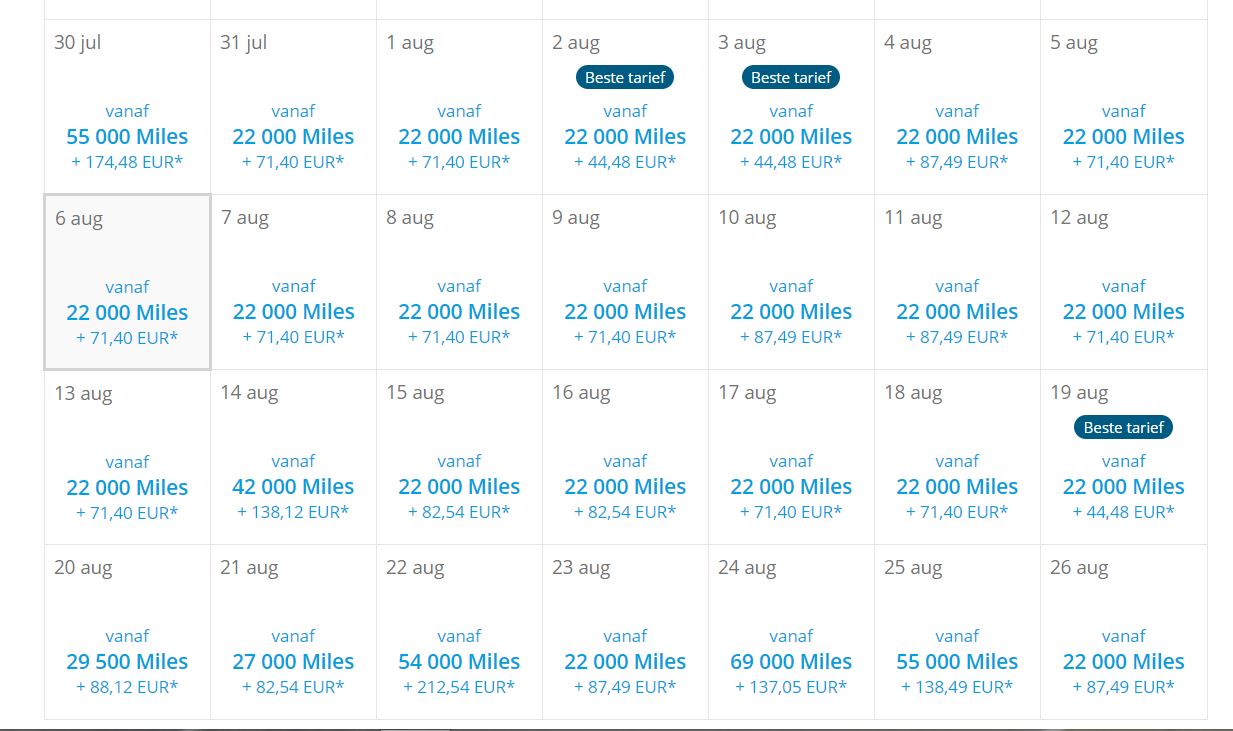Click the 8 aug 22 000 Miles link
The height and width of the screenshot is (731, 1233).
click(x=459, y=312)
